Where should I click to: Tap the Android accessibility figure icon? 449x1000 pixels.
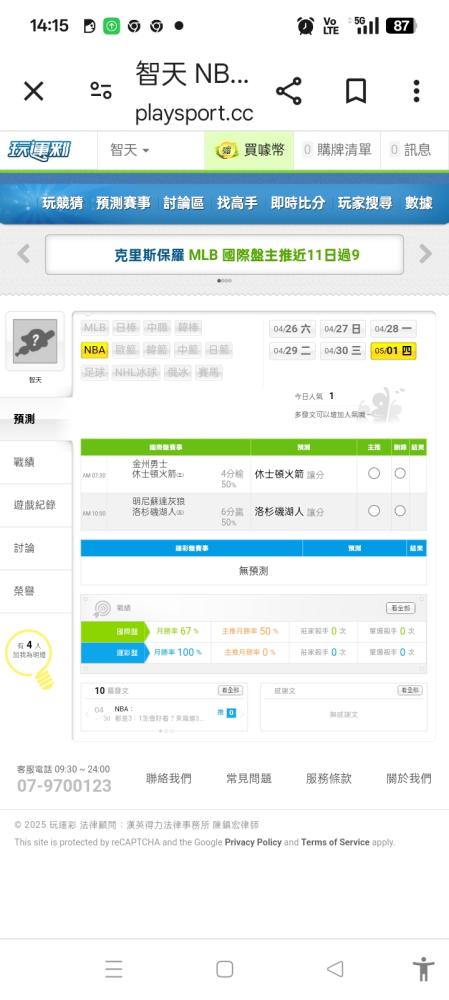[423, 969]
